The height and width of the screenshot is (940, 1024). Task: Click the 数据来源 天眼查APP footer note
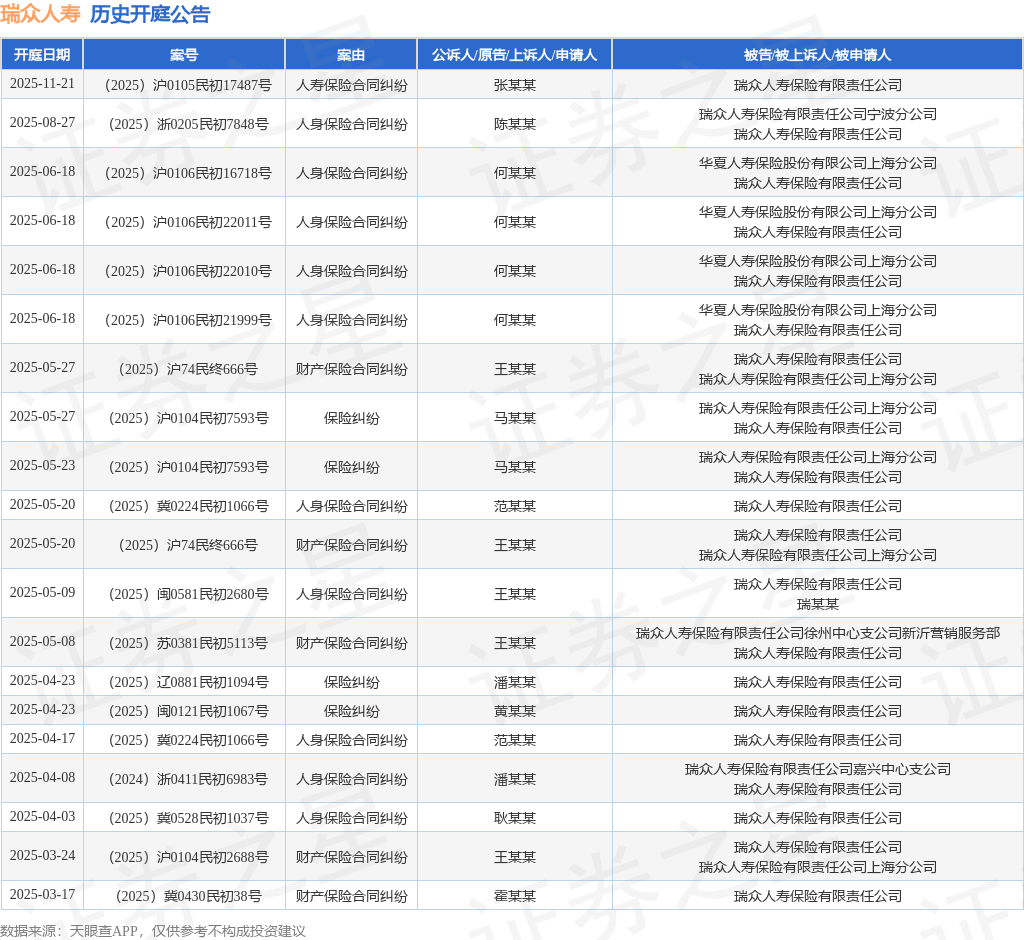point(153,931)
